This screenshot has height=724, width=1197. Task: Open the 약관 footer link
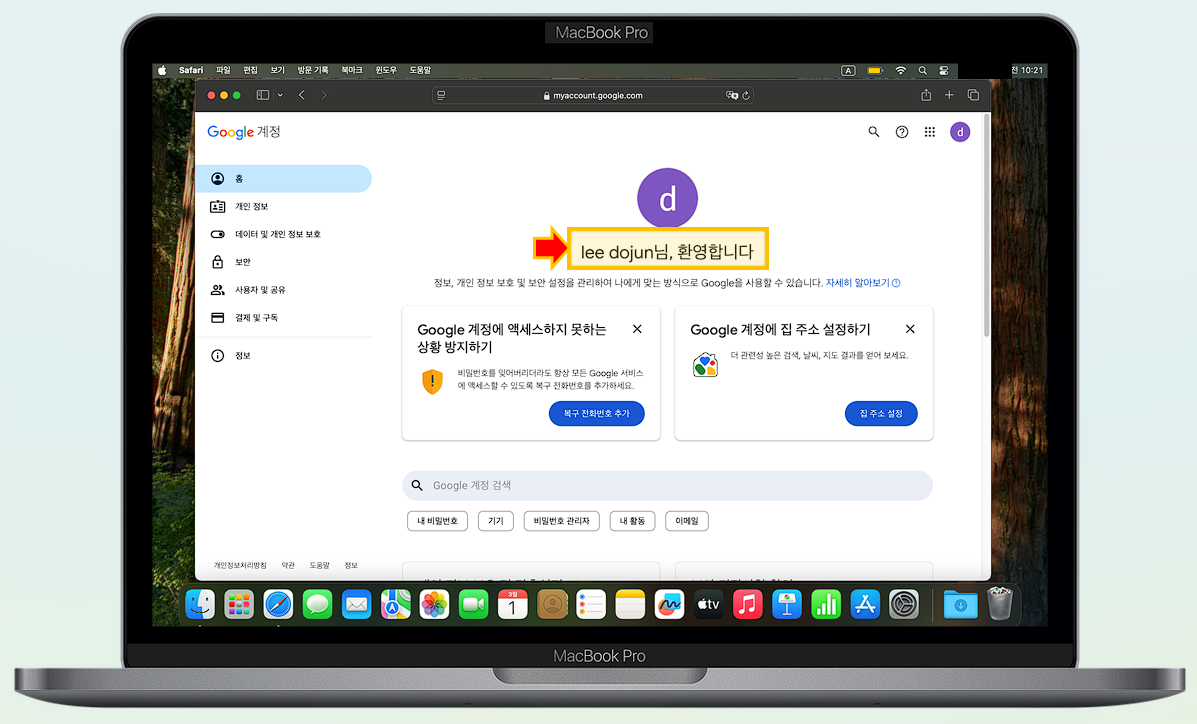point(288,565)
